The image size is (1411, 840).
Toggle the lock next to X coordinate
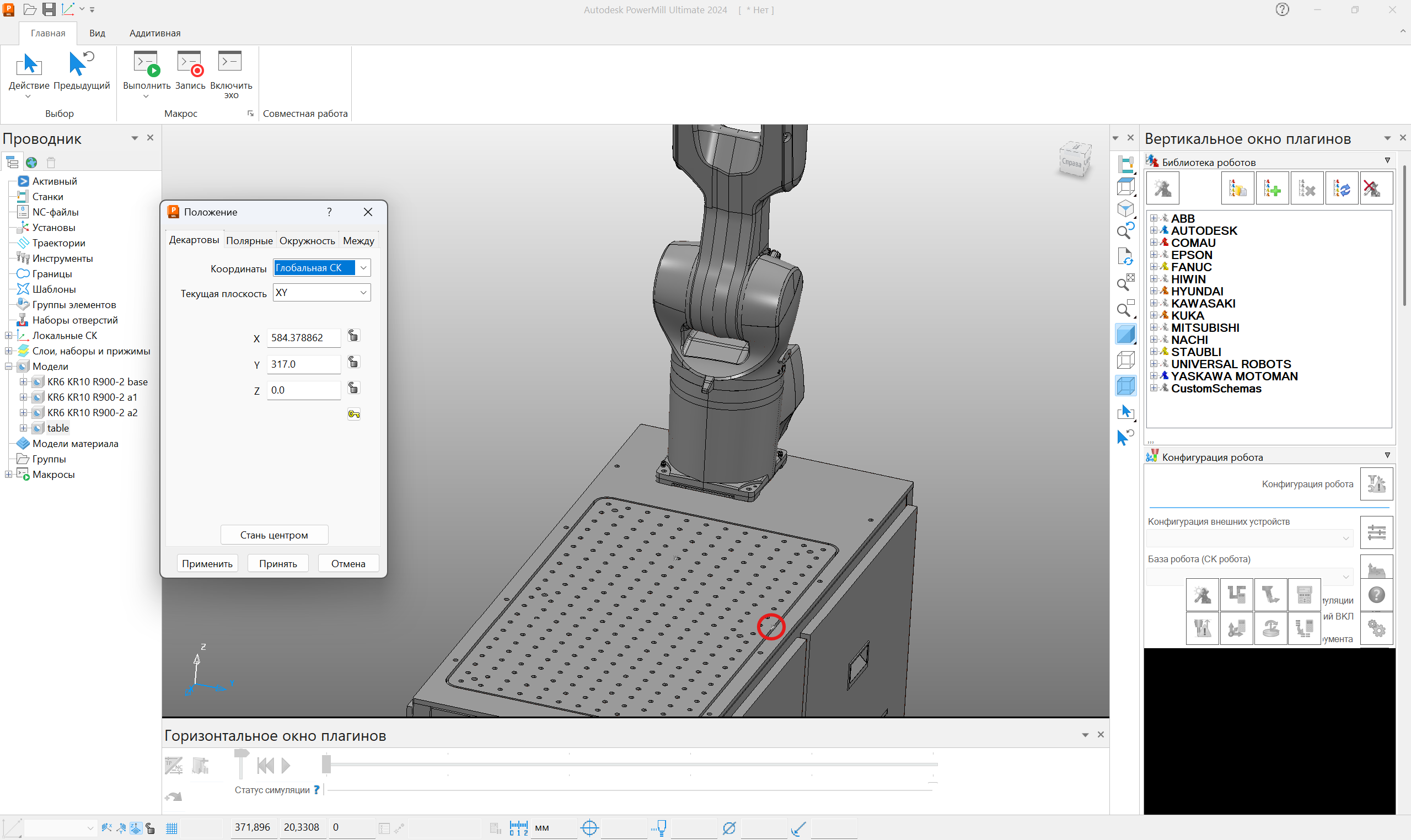tap(353, 336)
